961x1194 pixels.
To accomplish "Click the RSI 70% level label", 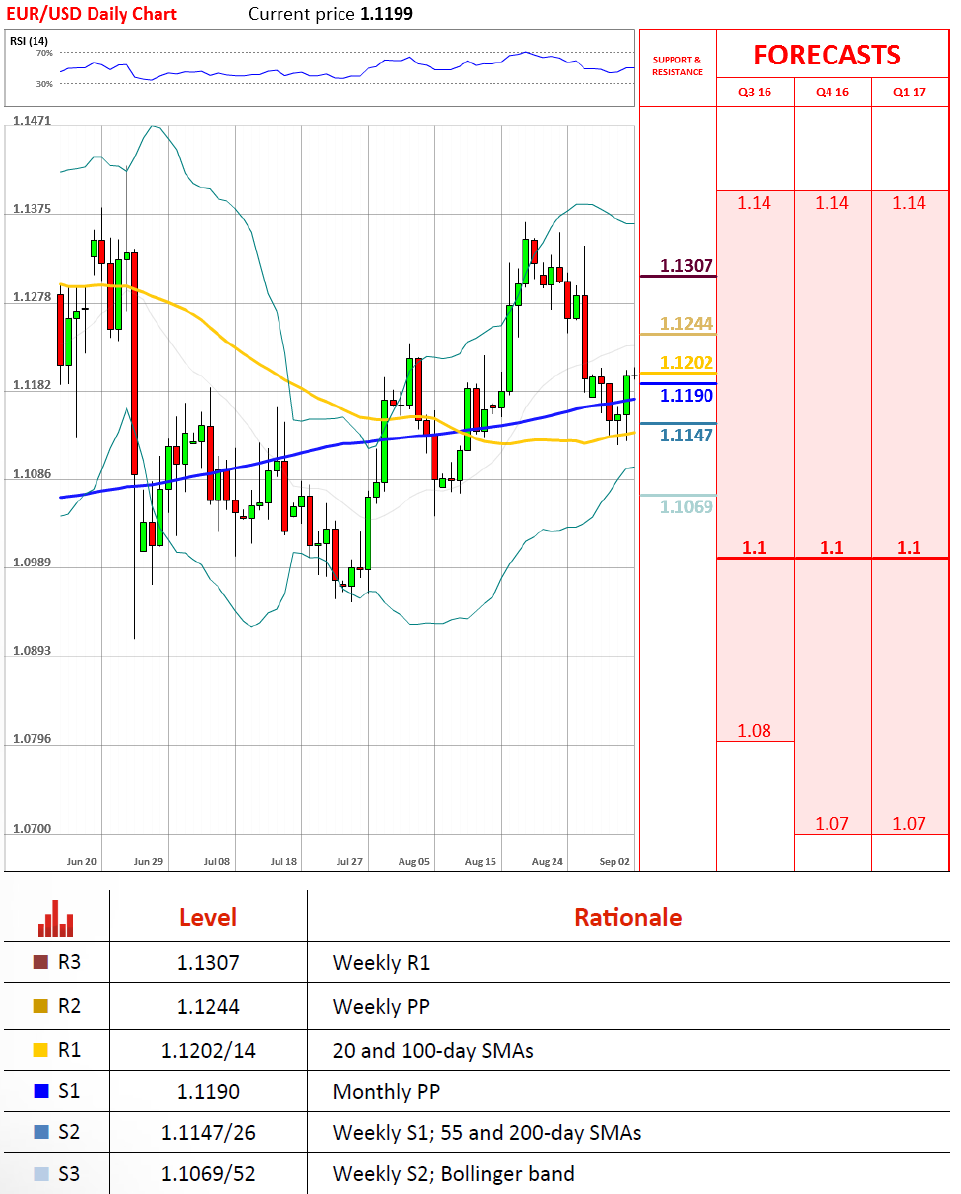I will click(x=44, y=53).
